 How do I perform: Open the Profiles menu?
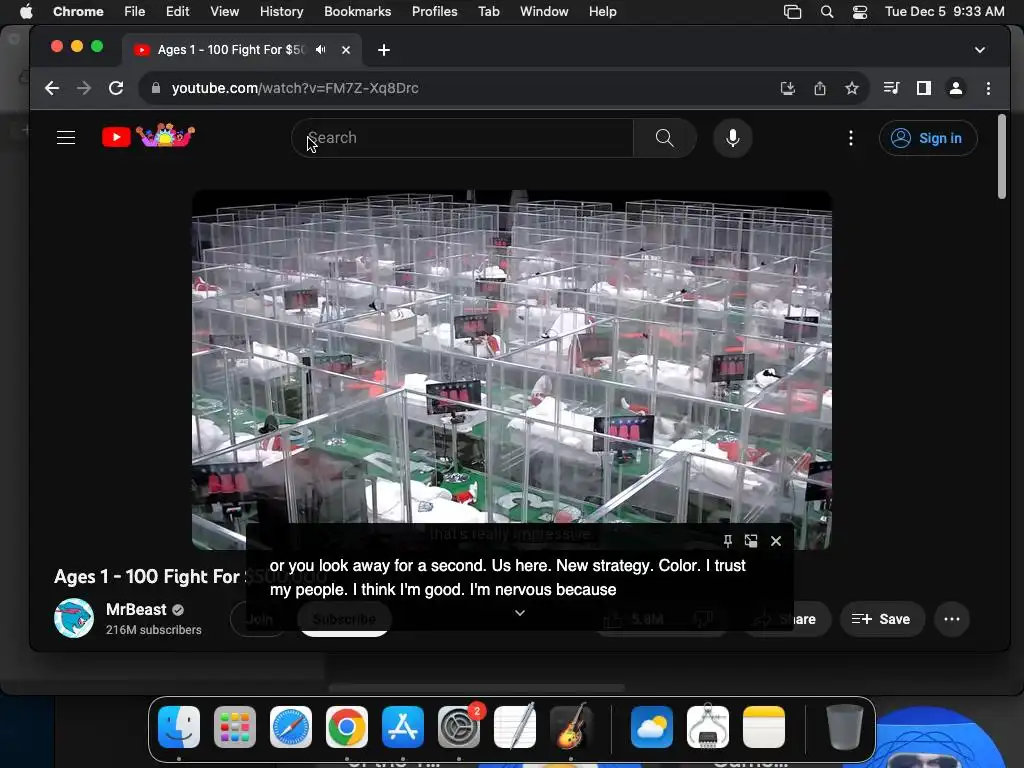tap(434, 11)
